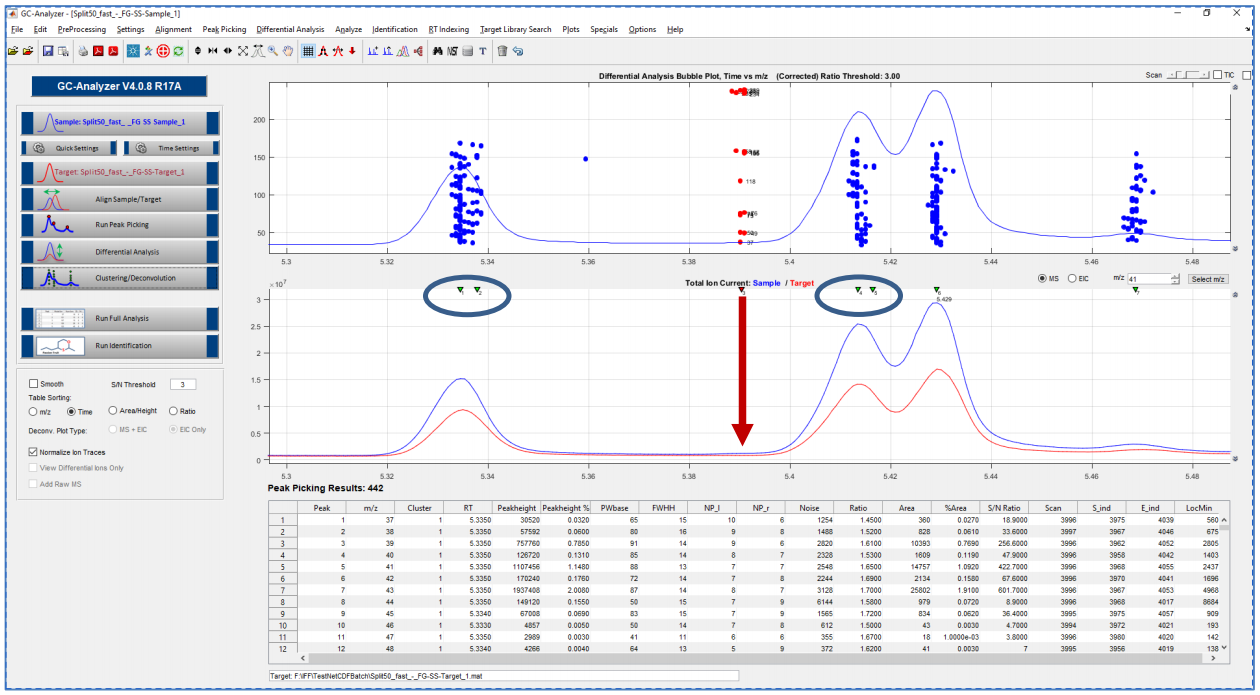
Task: Click the four-arrow expand-to-full-view toolbar icon
Action: 243,50
